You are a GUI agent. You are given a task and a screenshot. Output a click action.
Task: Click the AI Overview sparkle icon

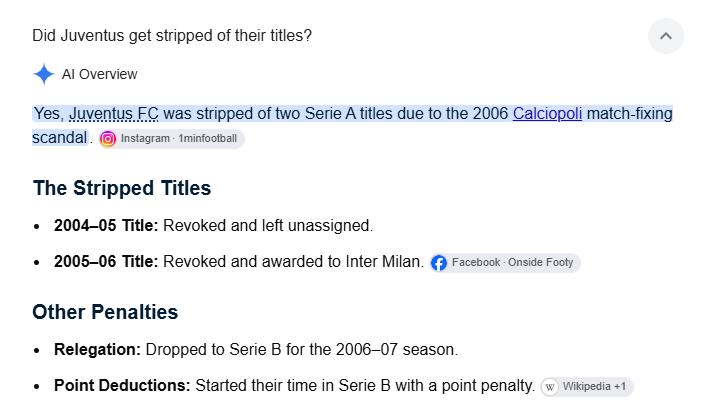click(44, 74)
